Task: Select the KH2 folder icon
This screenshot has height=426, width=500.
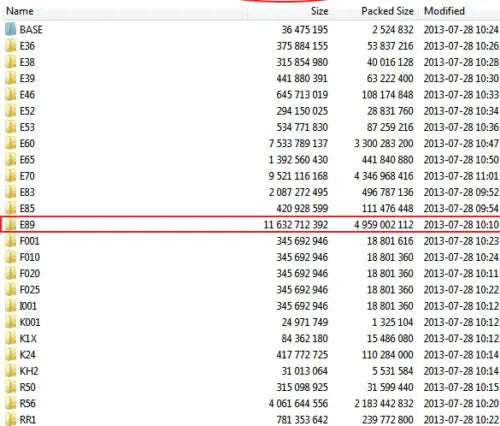Action: (10, 371)
